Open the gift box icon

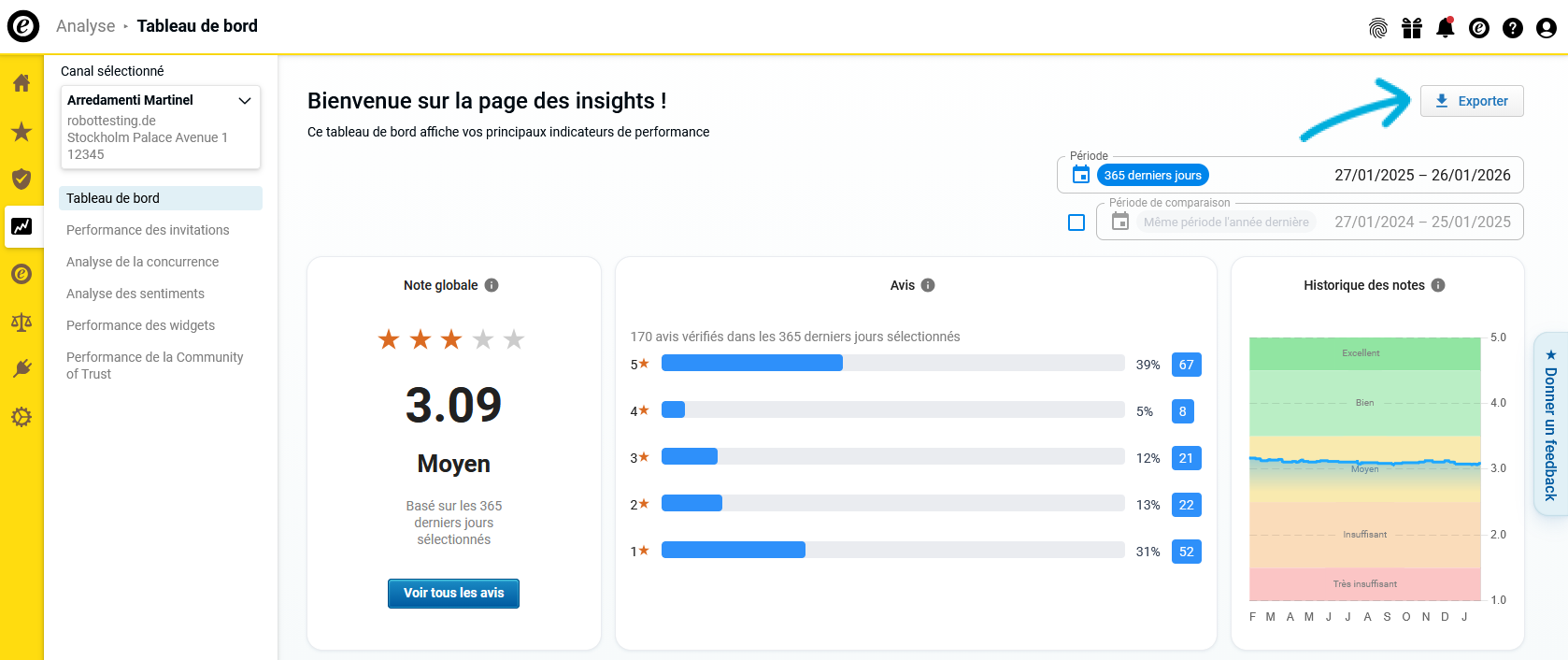tap(1411, 28)
